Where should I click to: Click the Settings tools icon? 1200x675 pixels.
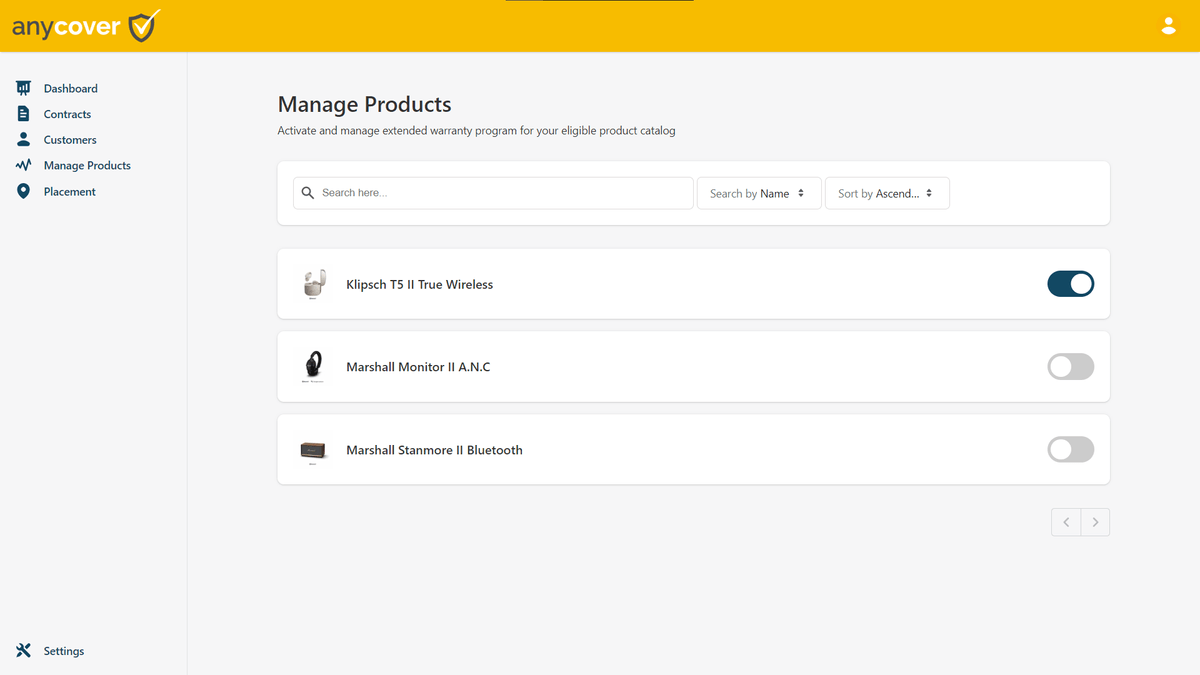tap(24, 651)
